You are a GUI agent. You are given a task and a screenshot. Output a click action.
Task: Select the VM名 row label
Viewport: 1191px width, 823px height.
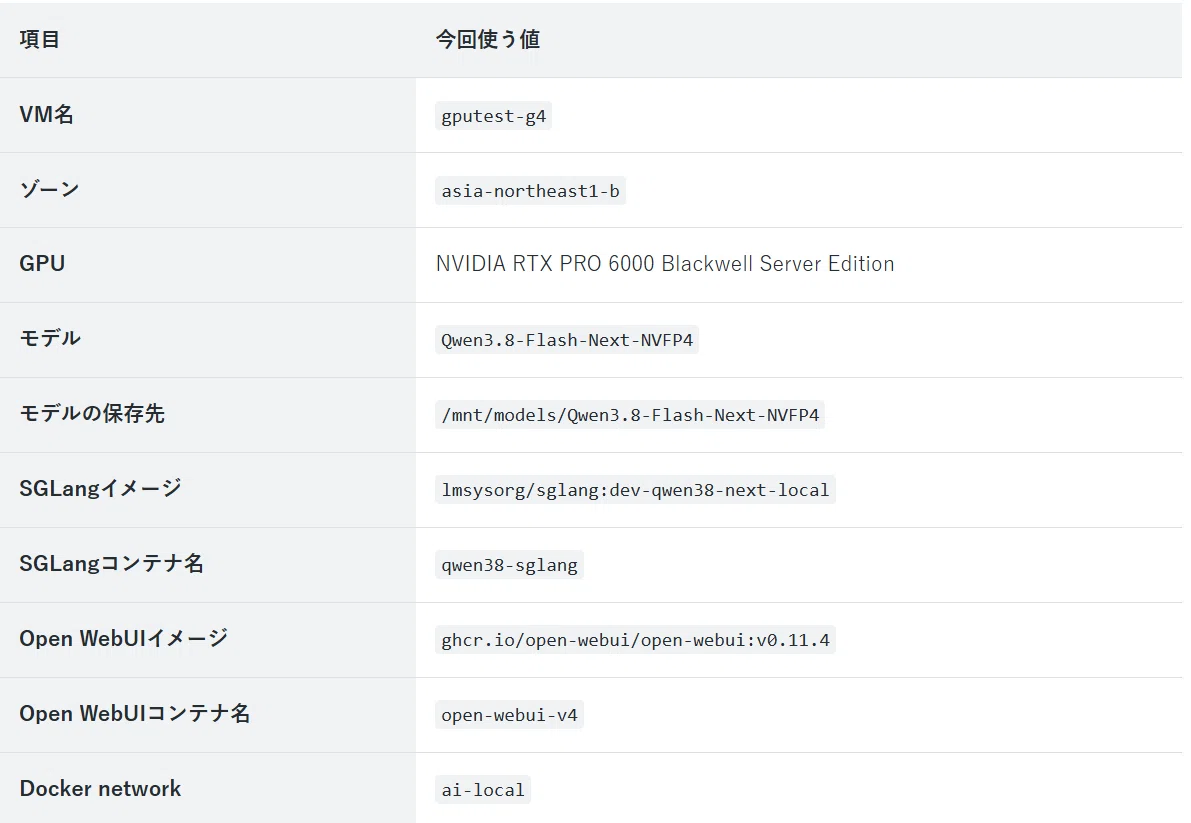click(x=46, y=115)
